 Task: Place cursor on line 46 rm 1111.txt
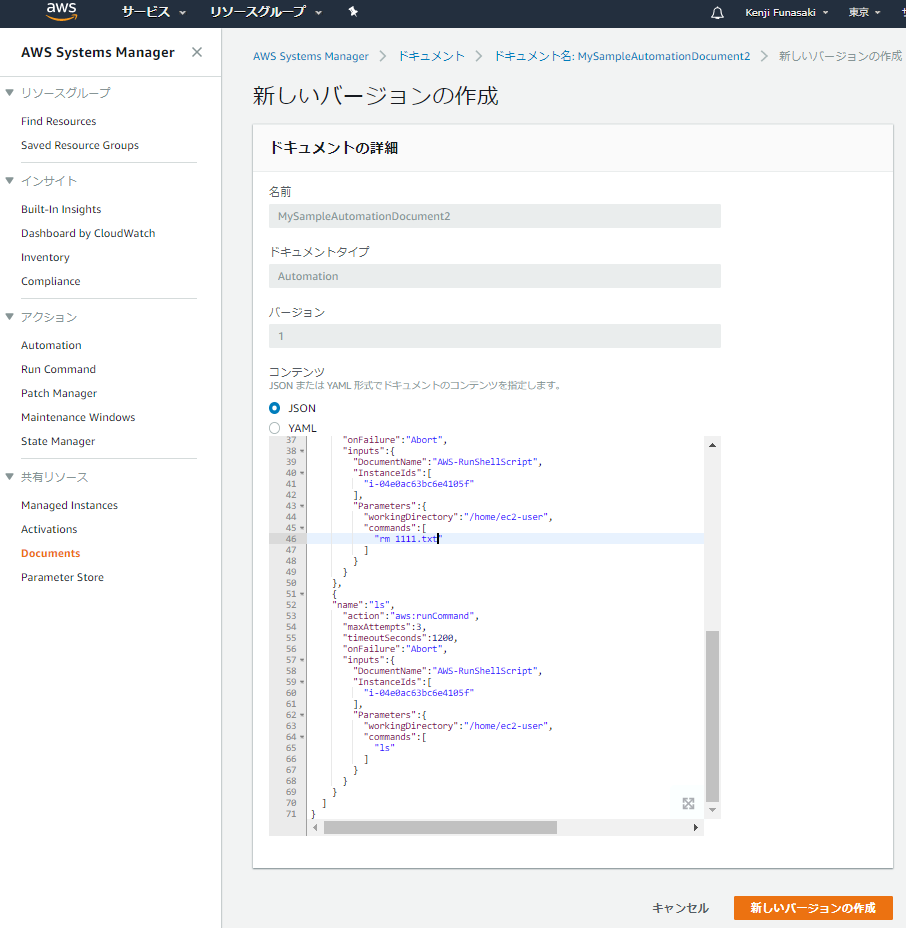(x=408, y=539)
